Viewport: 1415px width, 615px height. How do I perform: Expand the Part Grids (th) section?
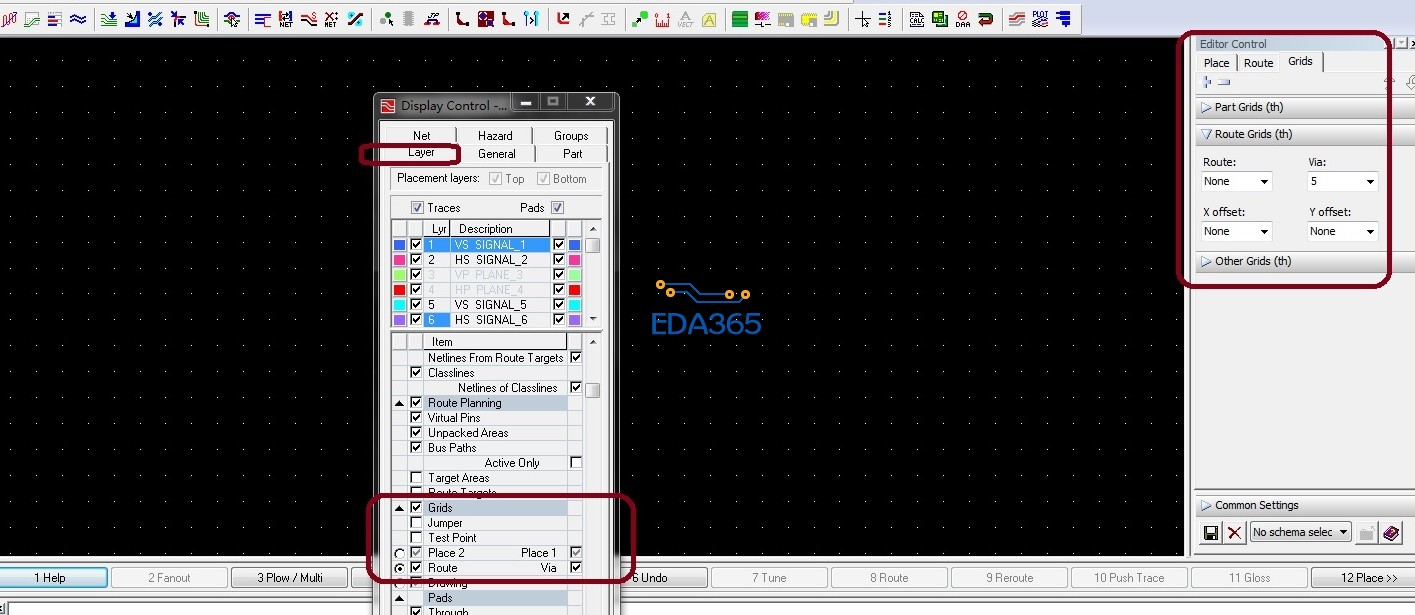coord(1206,107)
